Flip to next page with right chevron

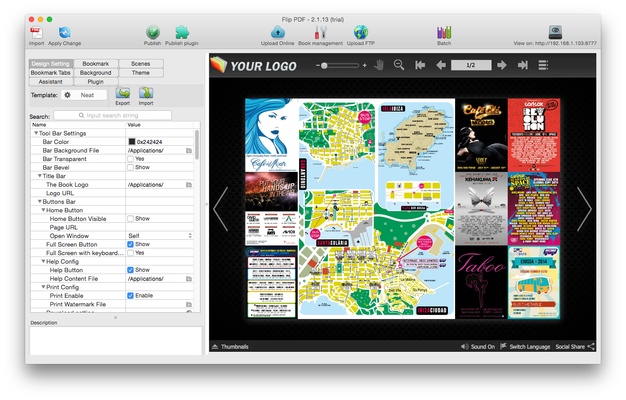584,209
